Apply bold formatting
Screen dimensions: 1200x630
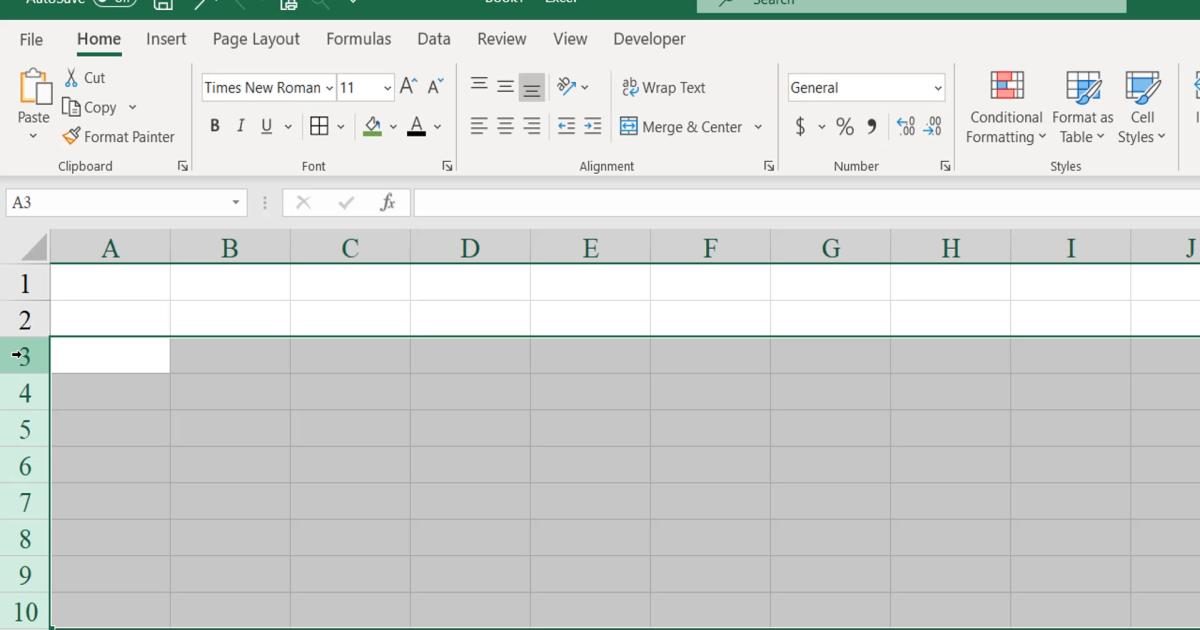click(x=214, y=125)
